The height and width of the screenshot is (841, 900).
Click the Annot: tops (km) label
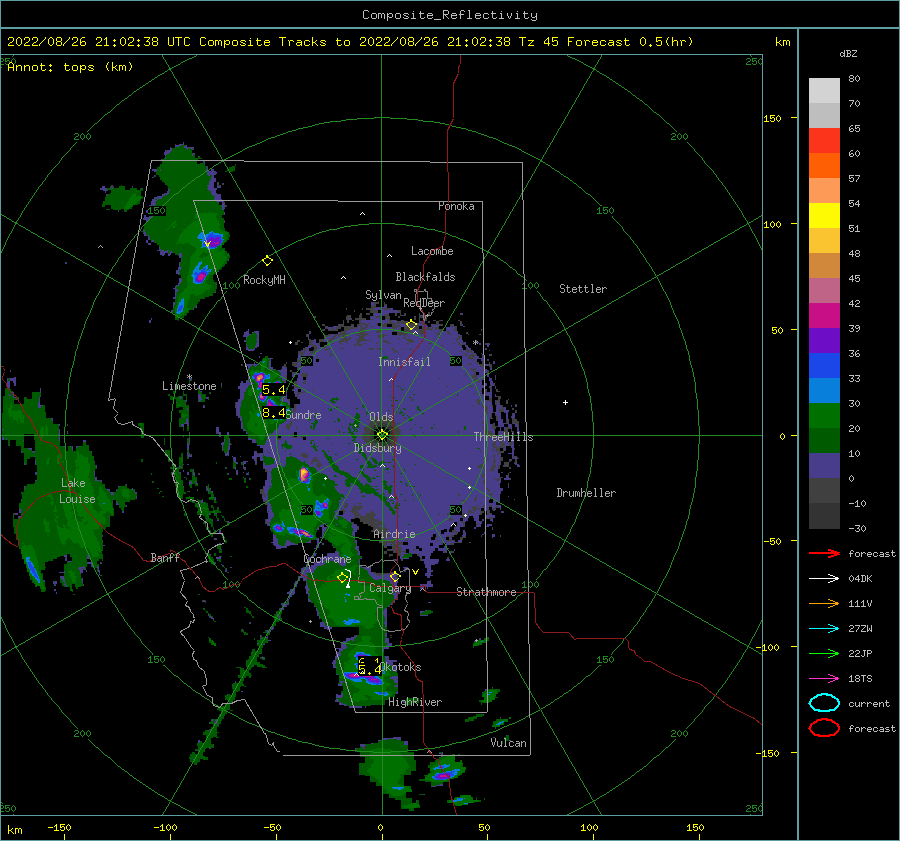pos(70,67)
